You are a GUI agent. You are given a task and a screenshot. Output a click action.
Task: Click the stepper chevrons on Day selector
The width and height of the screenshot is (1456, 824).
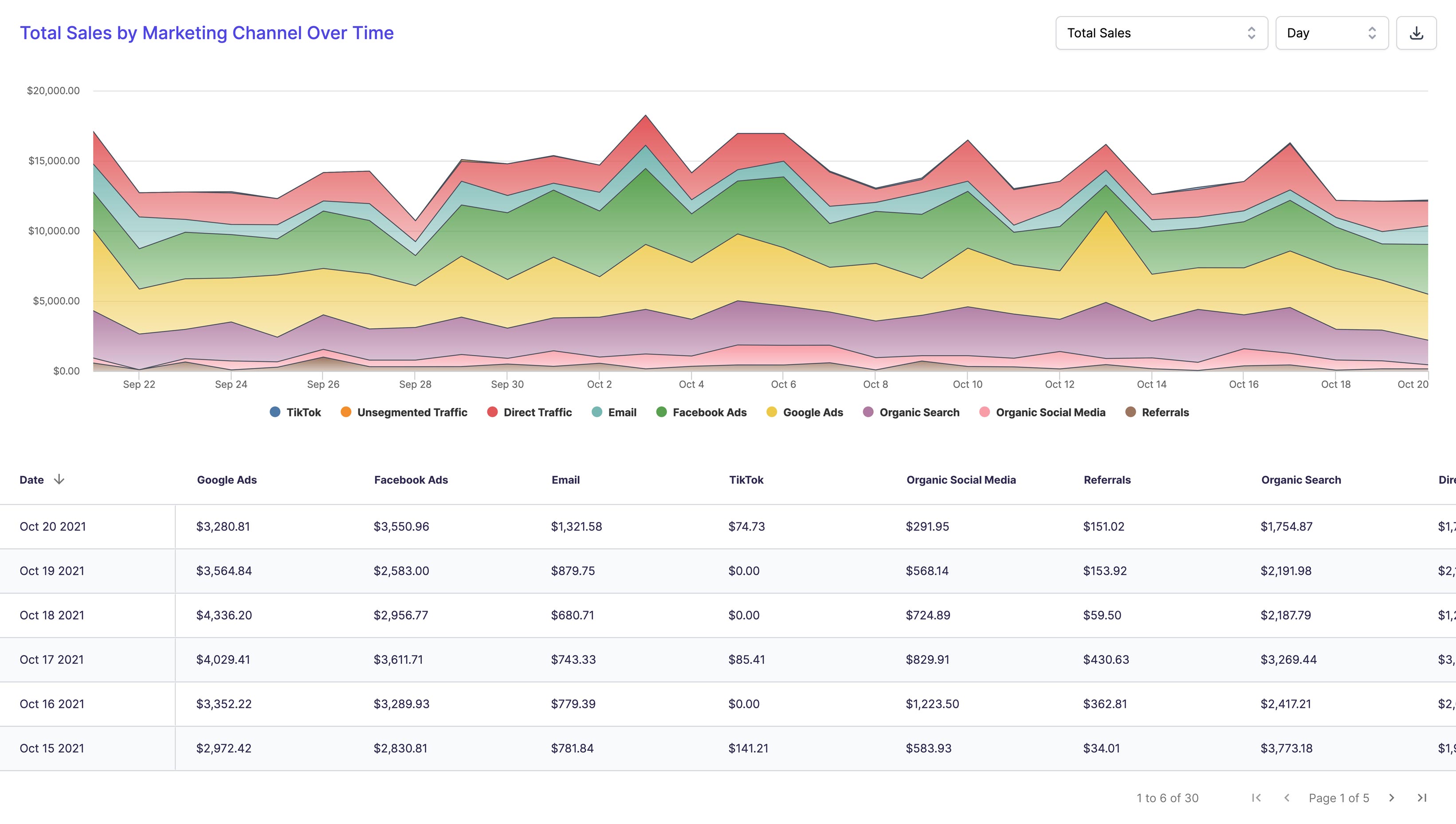click(x=1370, y=33)
